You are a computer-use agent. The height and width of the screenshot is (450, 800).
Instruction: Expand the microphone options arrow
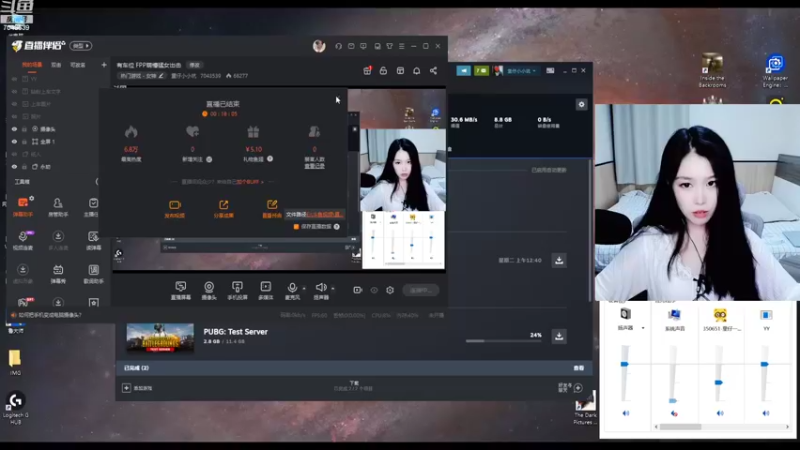(x=304, y=288)
